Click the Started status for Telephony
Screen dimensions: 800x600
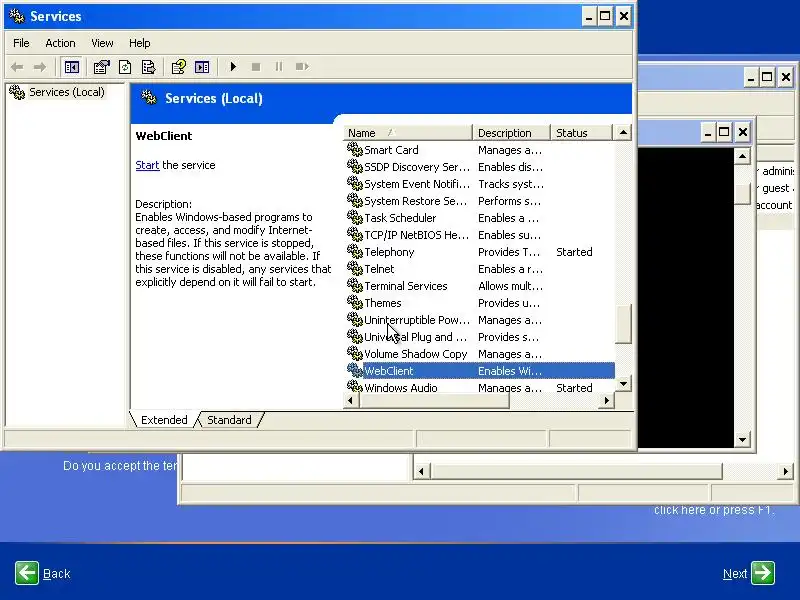574,252
